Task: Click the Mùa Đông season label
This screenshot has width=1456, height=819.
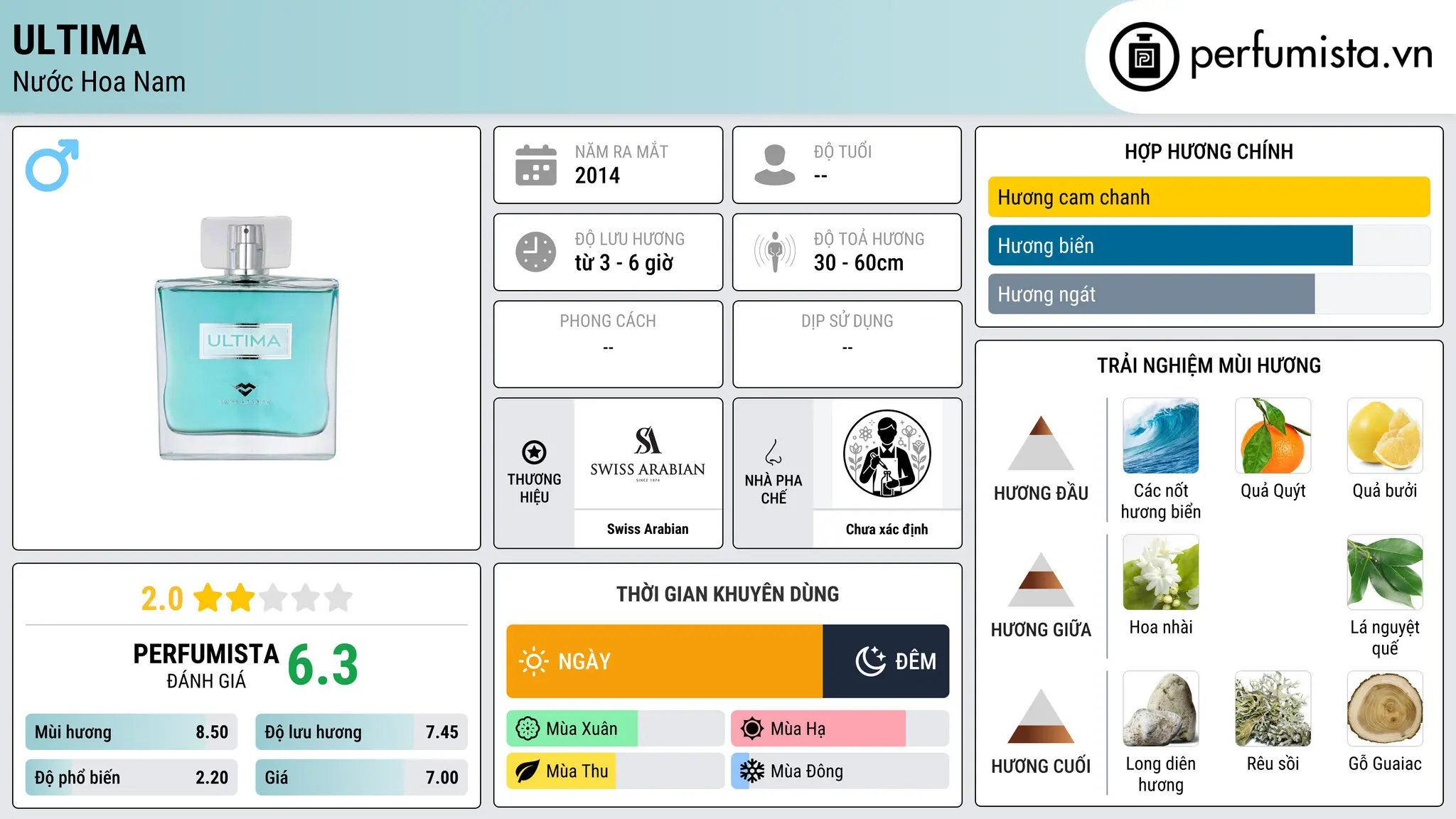Action: [x=807, y=771]
